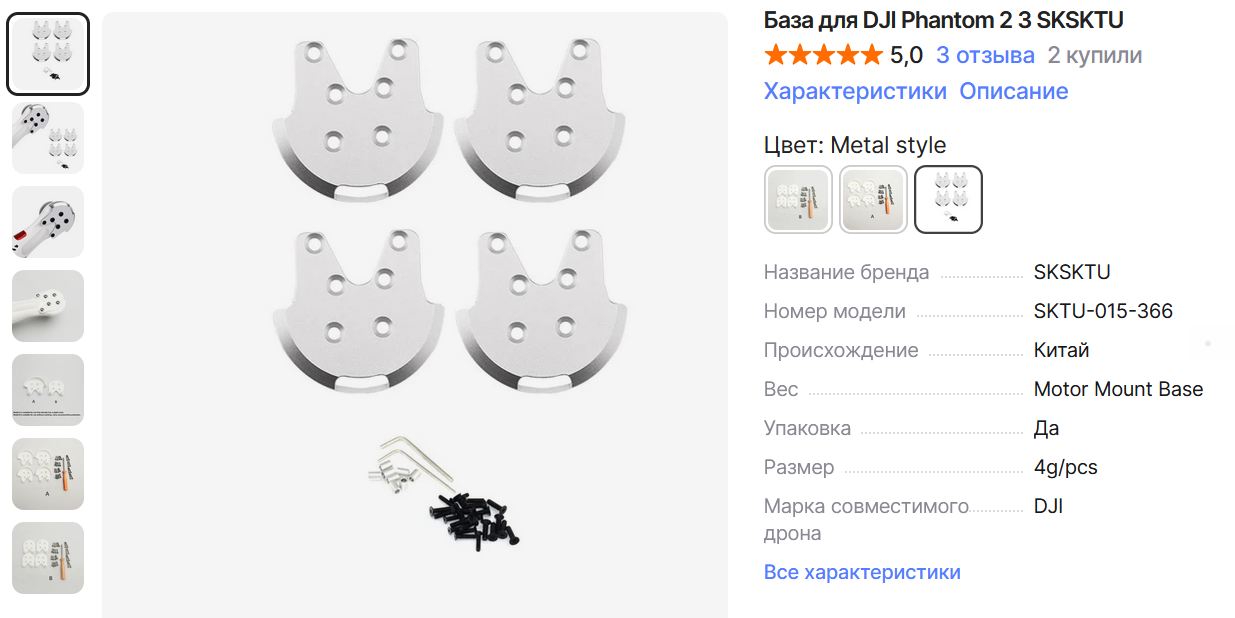
Task: Open the second gallery thumbnail showing drone arm
Action: pyautogui.click(x=48, y=138)
